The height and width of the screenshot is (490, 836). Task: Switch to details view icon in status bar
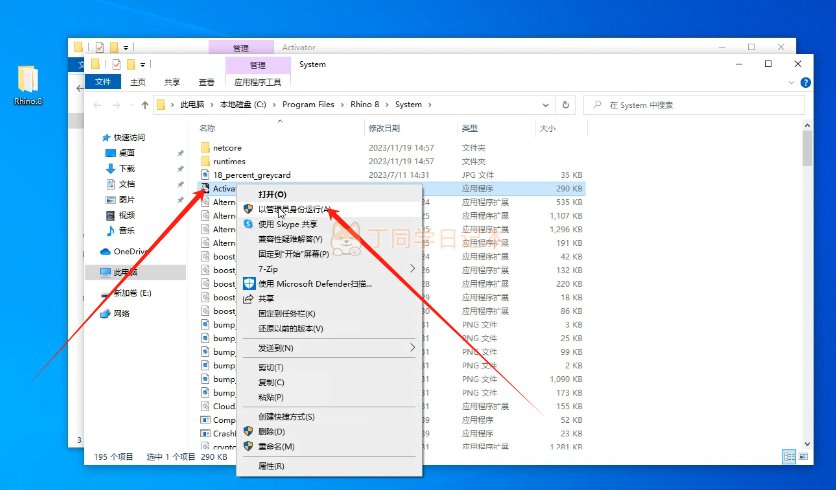click(x=789, y=456)
